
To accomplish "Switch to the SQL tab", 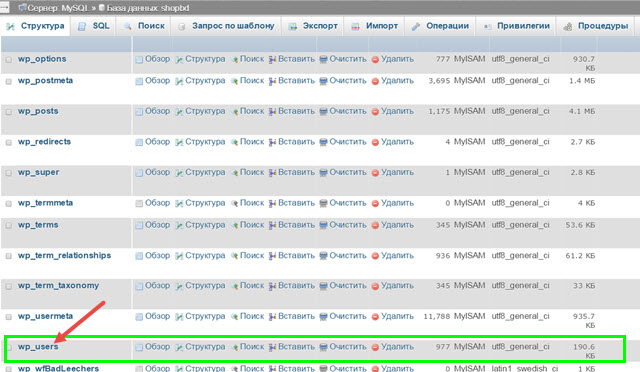I will (x=93, y=26).
